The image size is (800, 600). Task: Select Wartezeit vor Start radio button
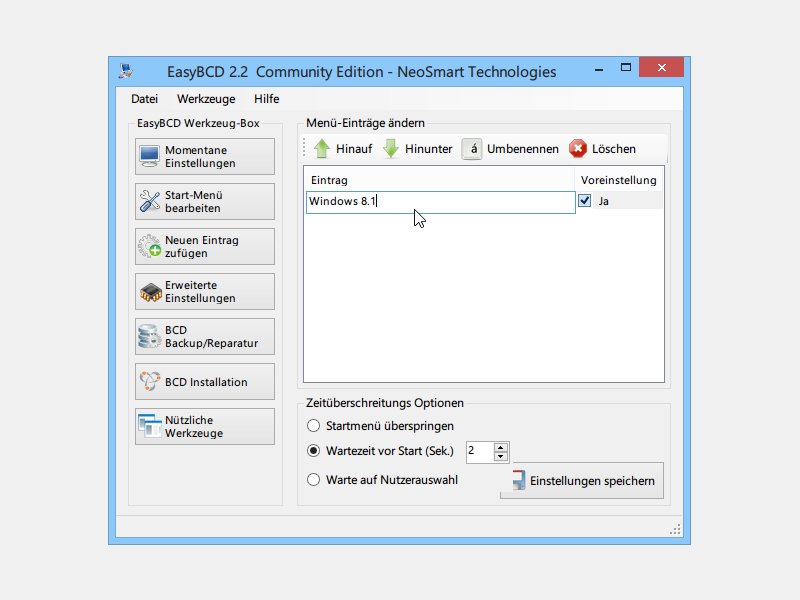coord(313,451)
